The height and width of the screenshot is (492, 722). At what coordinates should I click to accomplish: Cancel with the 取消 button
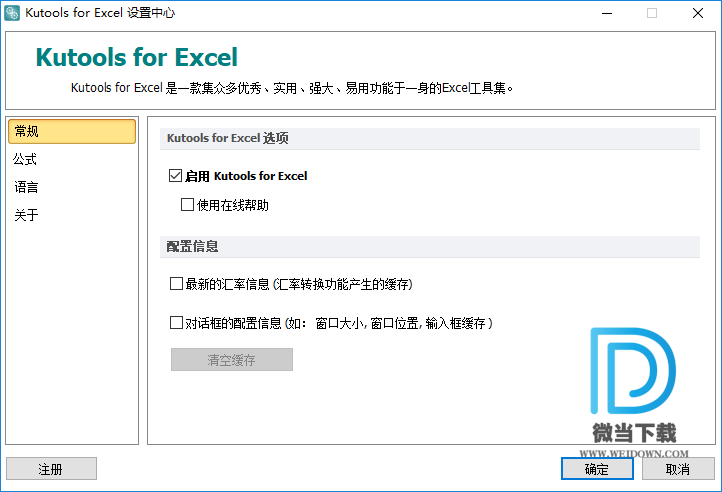click(678, 469)
